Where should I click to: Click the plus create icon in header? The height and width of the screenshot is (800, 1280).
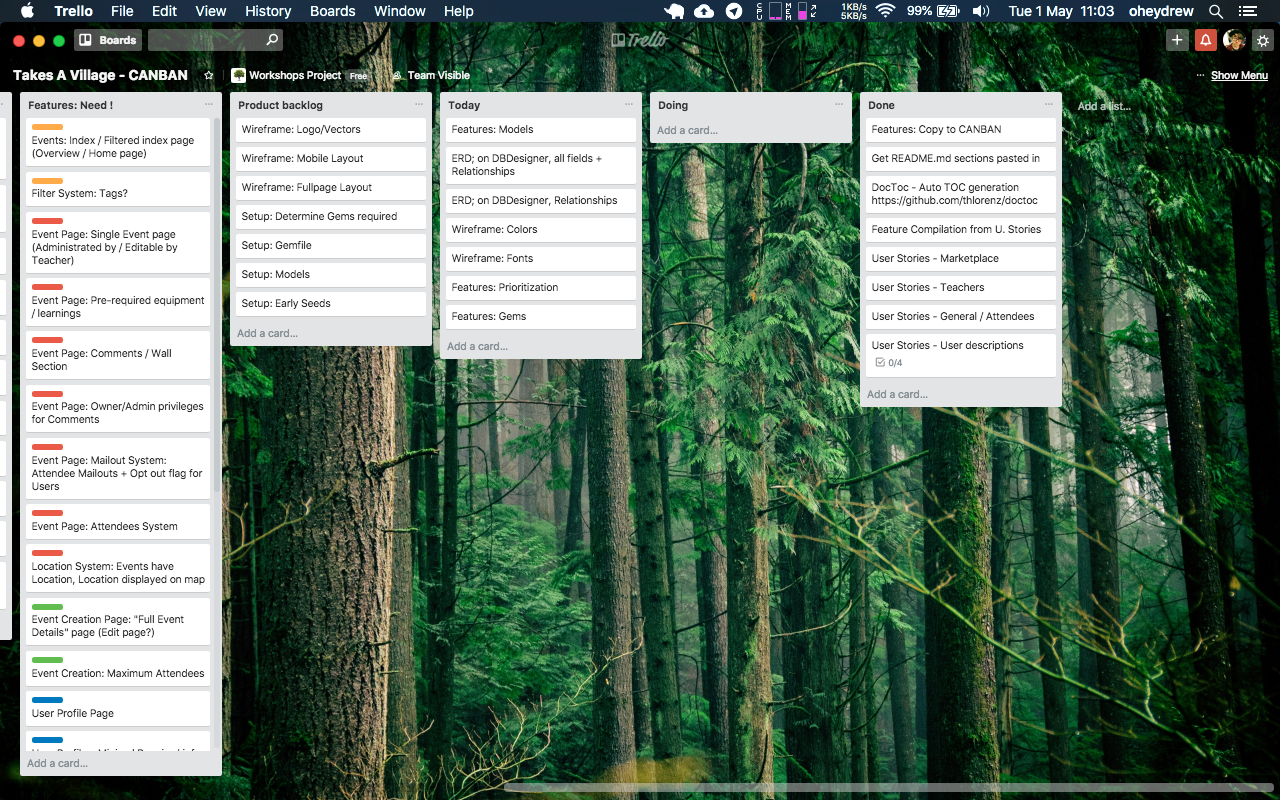click(1177, 40)
